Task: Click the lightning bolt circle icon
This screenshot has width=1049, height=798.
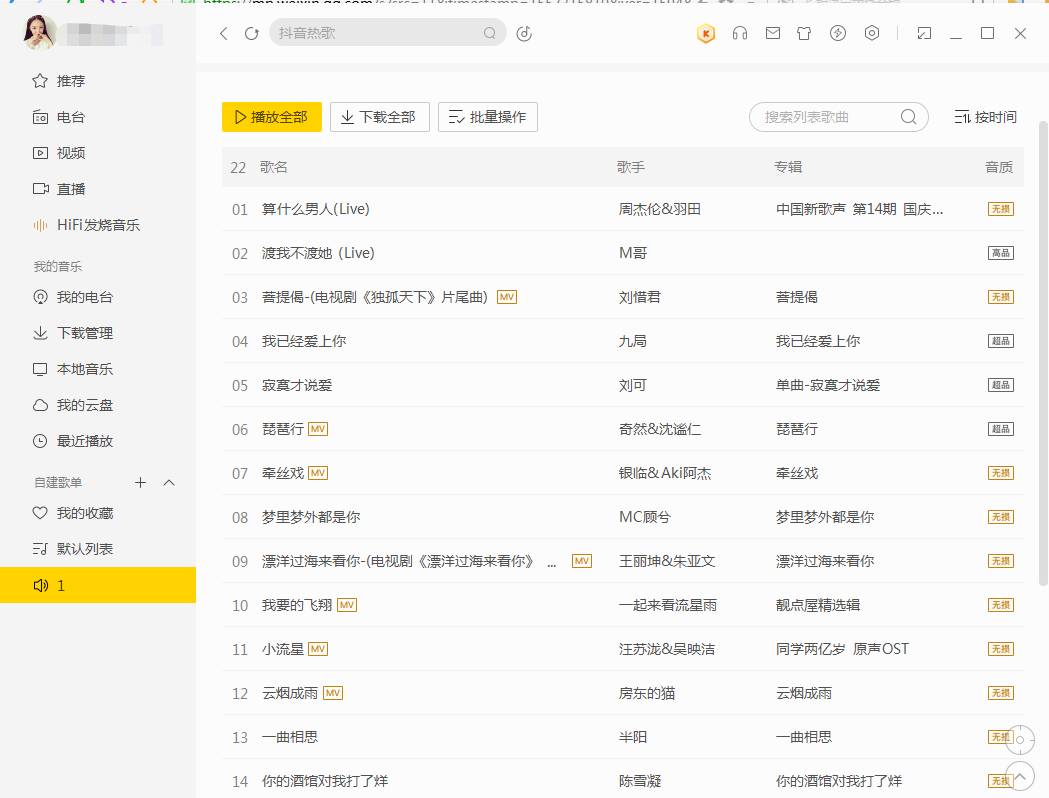Action: pos(838,33)
